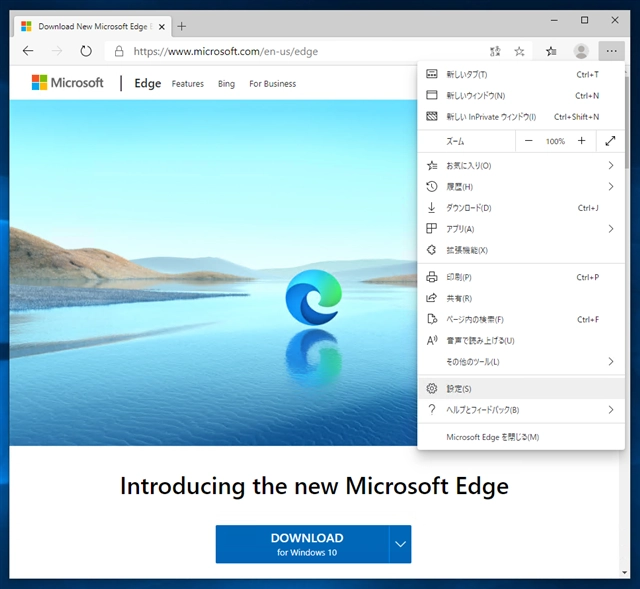Click the printer icon in menu

pos(431,277)
